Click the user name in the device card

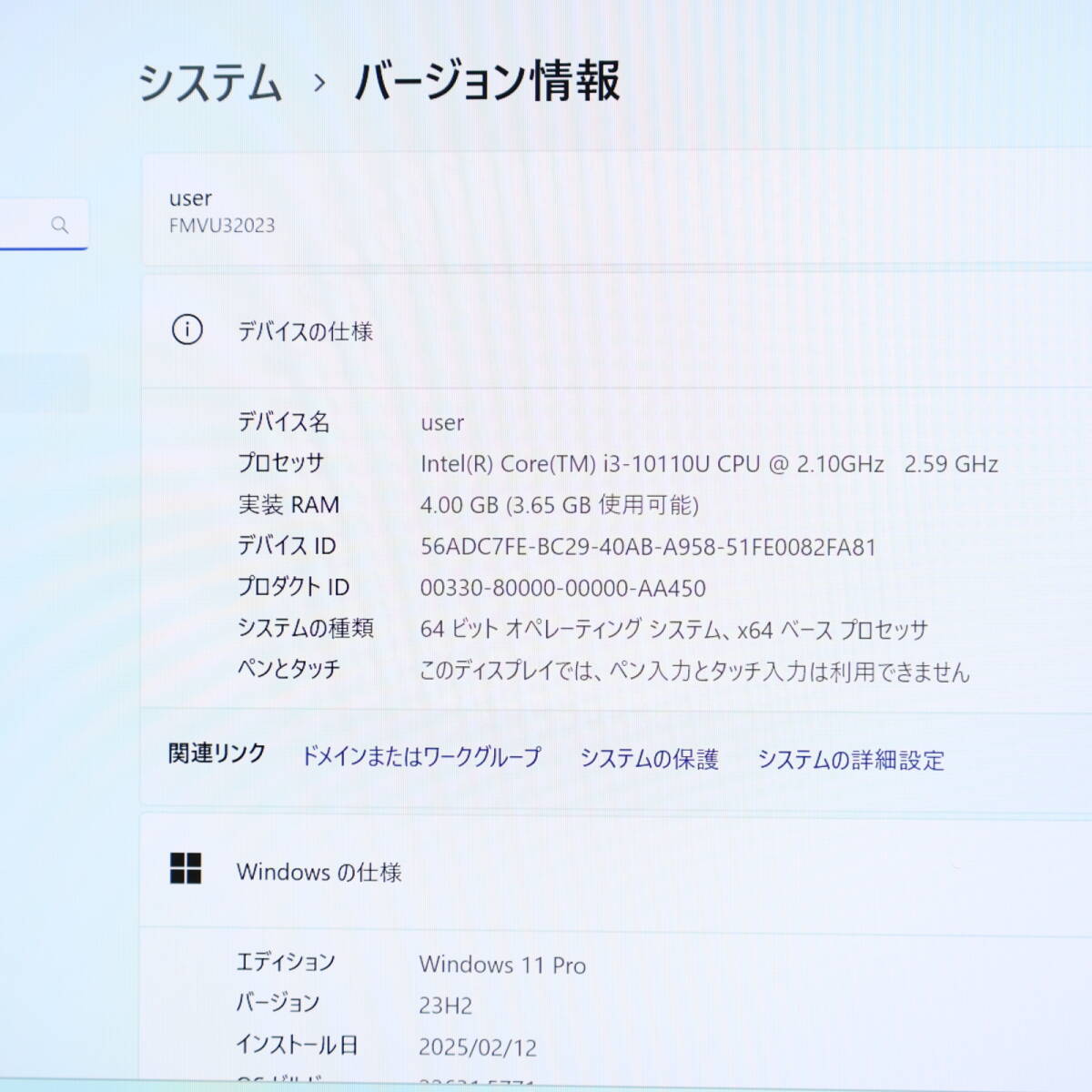tap(190, 198)
